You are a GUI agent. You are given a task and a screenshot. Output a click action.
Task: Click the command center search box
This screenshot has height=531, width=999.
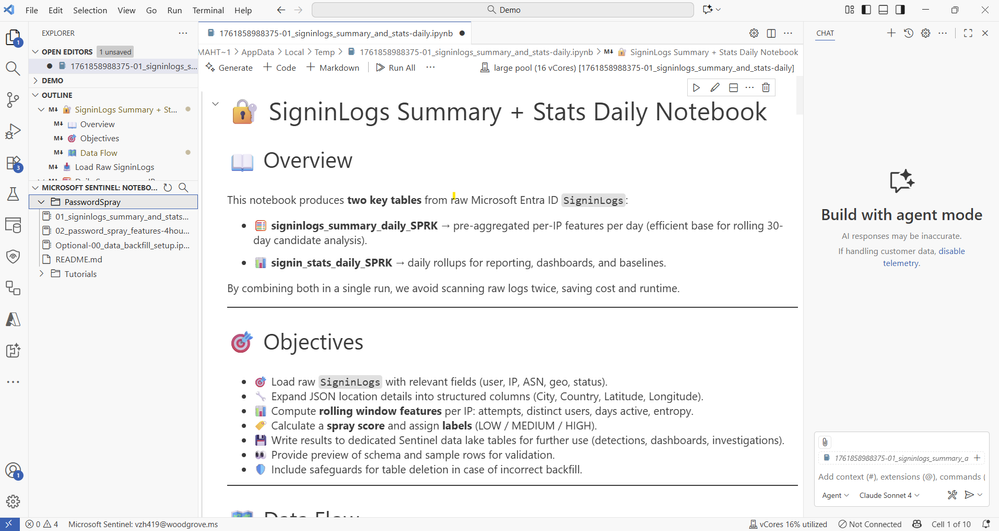[503, 10]
